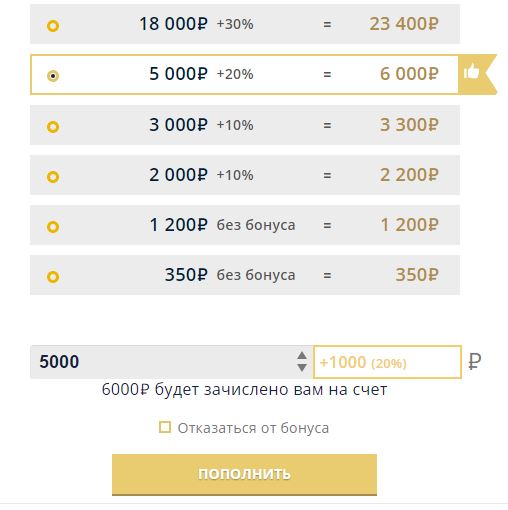Select the 5 000₽ +20% radio option
Image resolution: width=508 pixels, height=510 pixels.
(53, 76)
